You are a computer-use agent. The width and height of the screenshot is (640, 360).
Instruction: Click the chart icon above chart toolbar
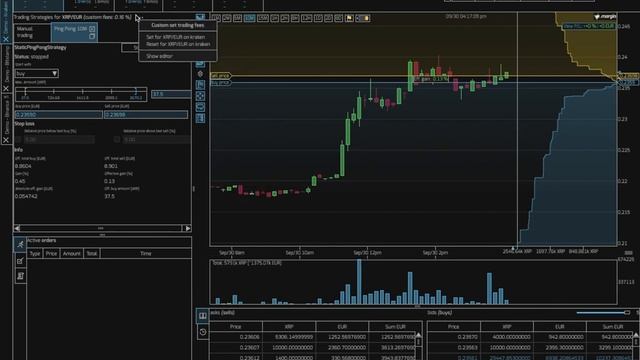(x=200, y=18)
